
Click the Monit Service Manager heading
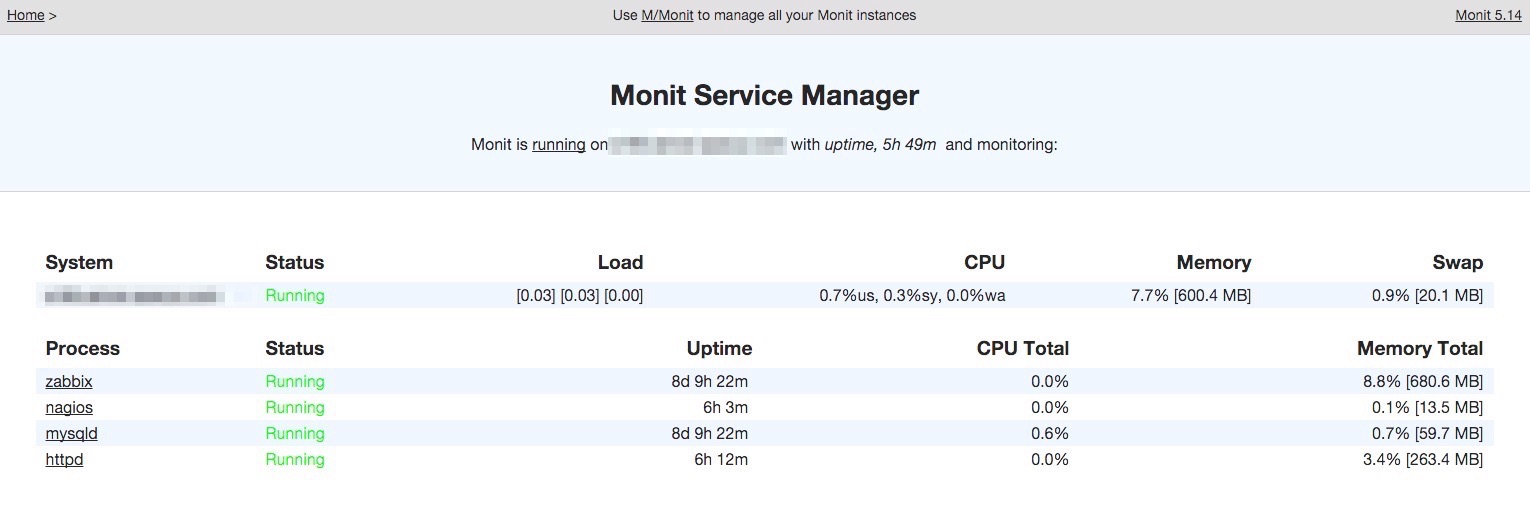point(764,96)
